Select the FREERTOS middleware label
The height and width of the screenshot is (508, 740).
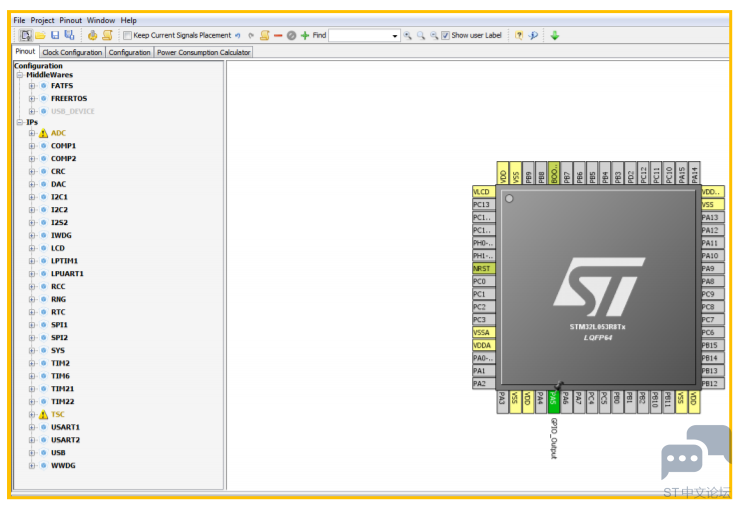(69, 99)
